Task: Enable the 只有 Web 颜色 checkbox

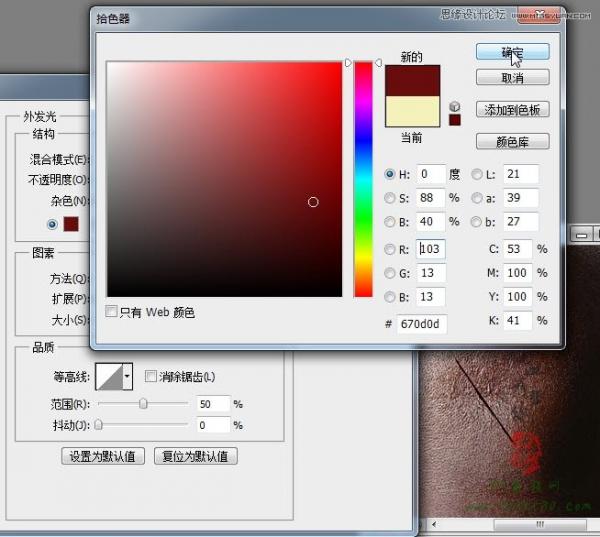Action: 111,312
